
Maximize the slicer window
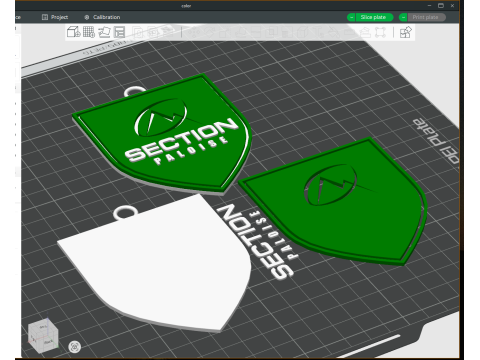pos(441,5)
